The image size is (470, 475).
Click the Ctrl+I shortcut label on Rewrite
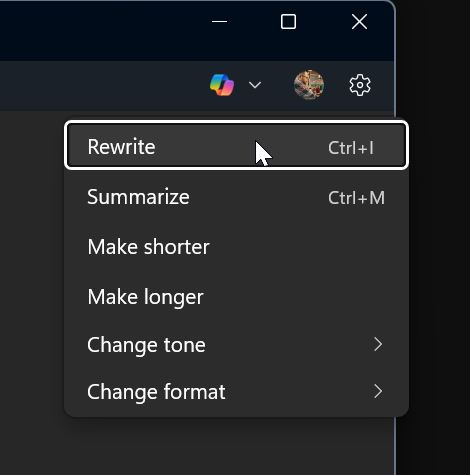coord(351,148)
